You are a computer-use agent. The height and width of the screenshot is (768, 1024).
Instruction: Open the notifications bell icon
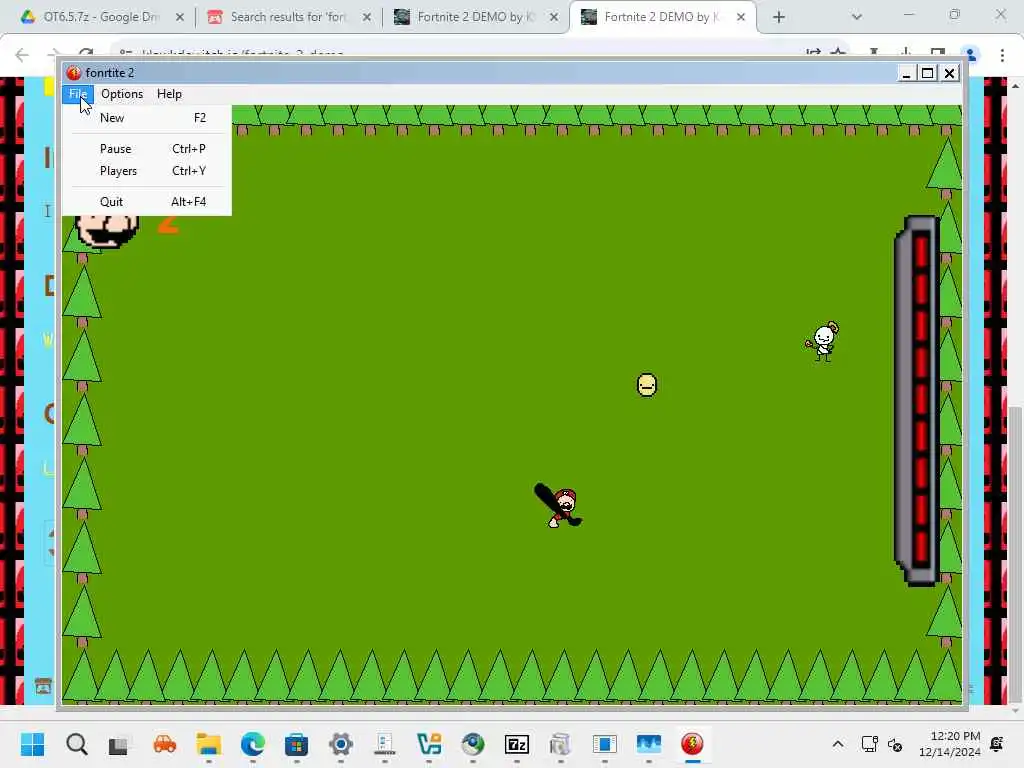(x=997, y=744)
